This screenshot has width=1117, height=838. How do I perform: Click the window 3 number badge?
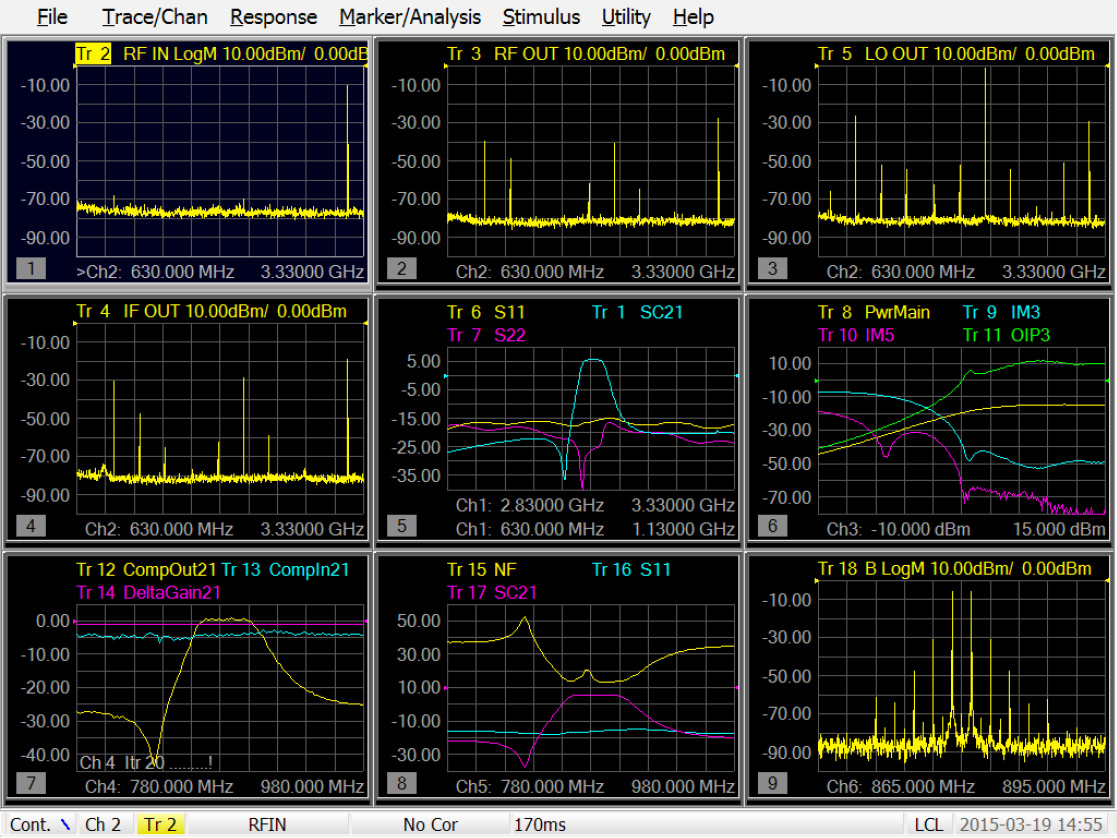click(x=772, y=268)
